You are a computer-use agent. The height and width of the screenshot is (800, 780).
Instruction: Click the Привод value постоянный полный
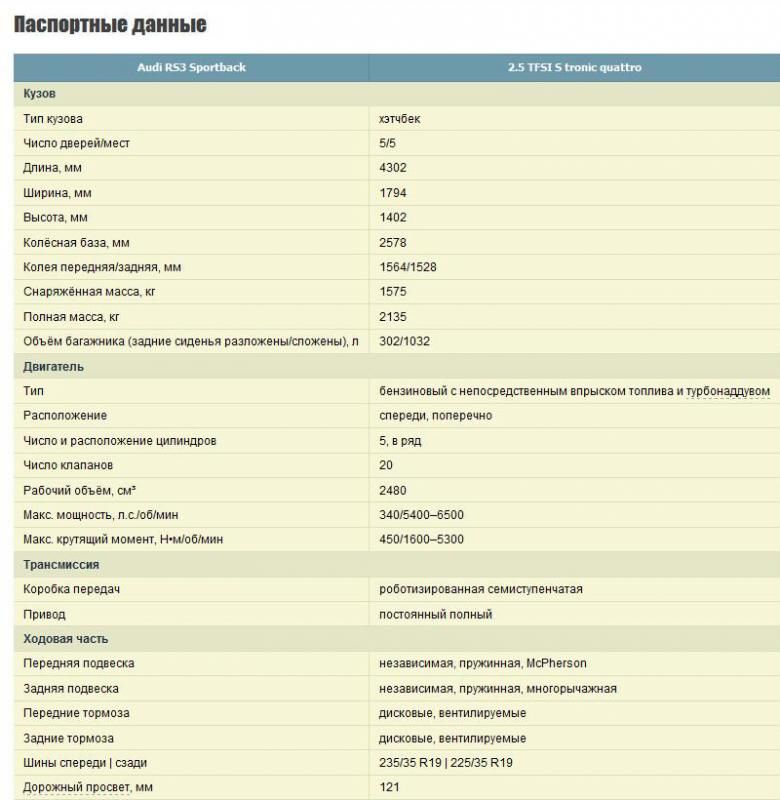436,614
